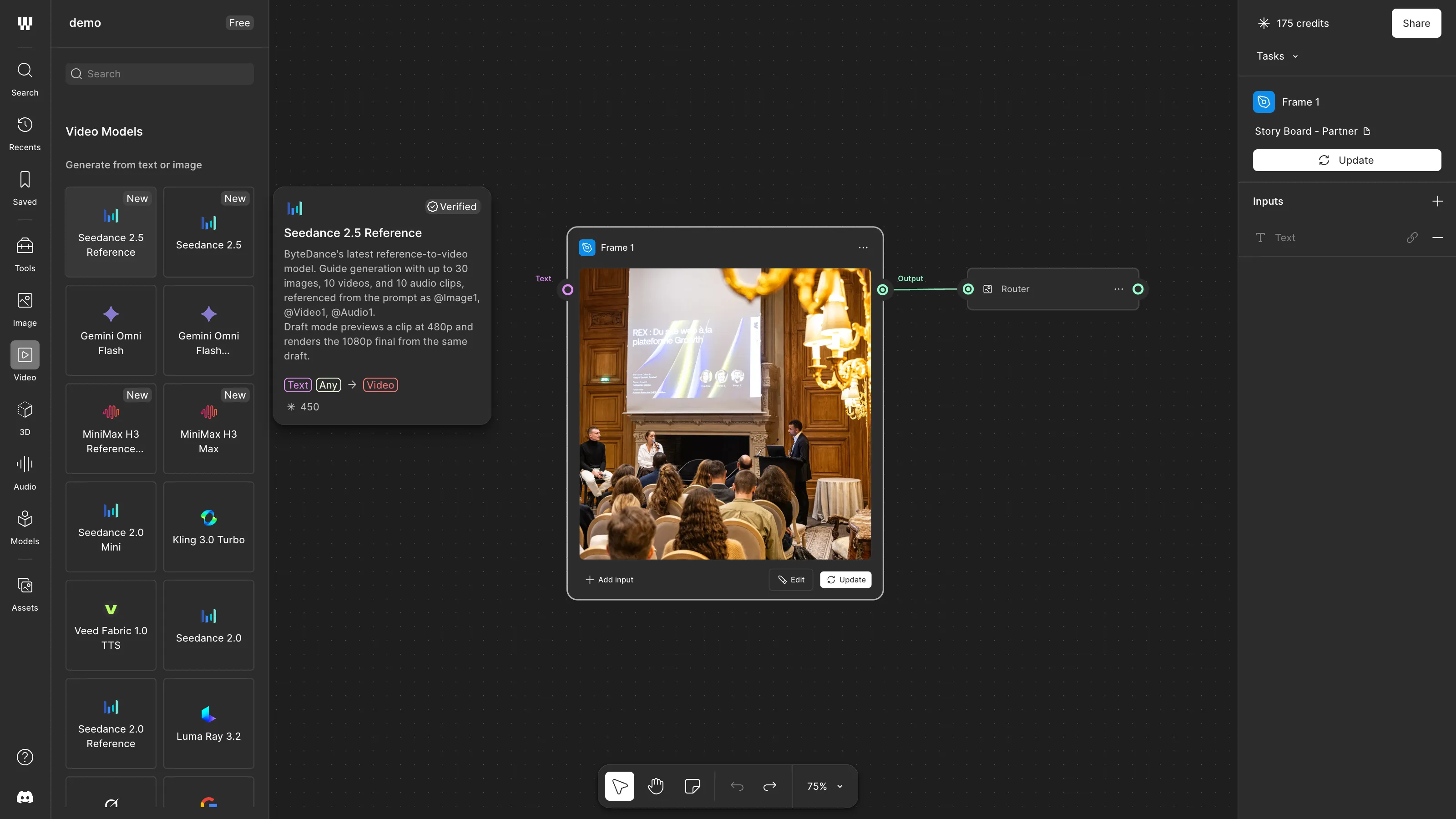Select the Luma Ray 3.2 model card
This screenshot has height=819, width=1456.
pyautogui.click(x=208, y=724)
